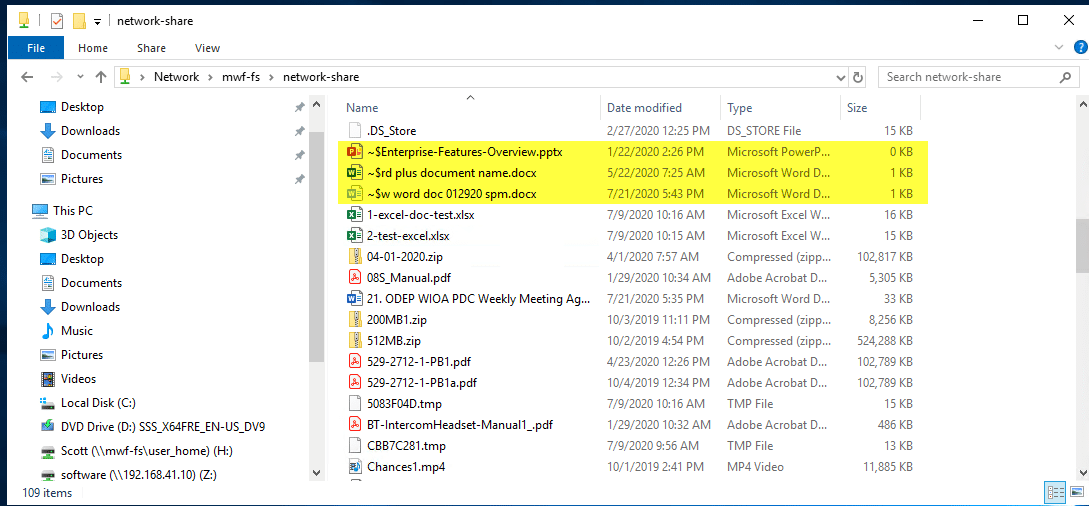Switch to large icons view in status bar

pyautogui.click(x=1075, y=492)
